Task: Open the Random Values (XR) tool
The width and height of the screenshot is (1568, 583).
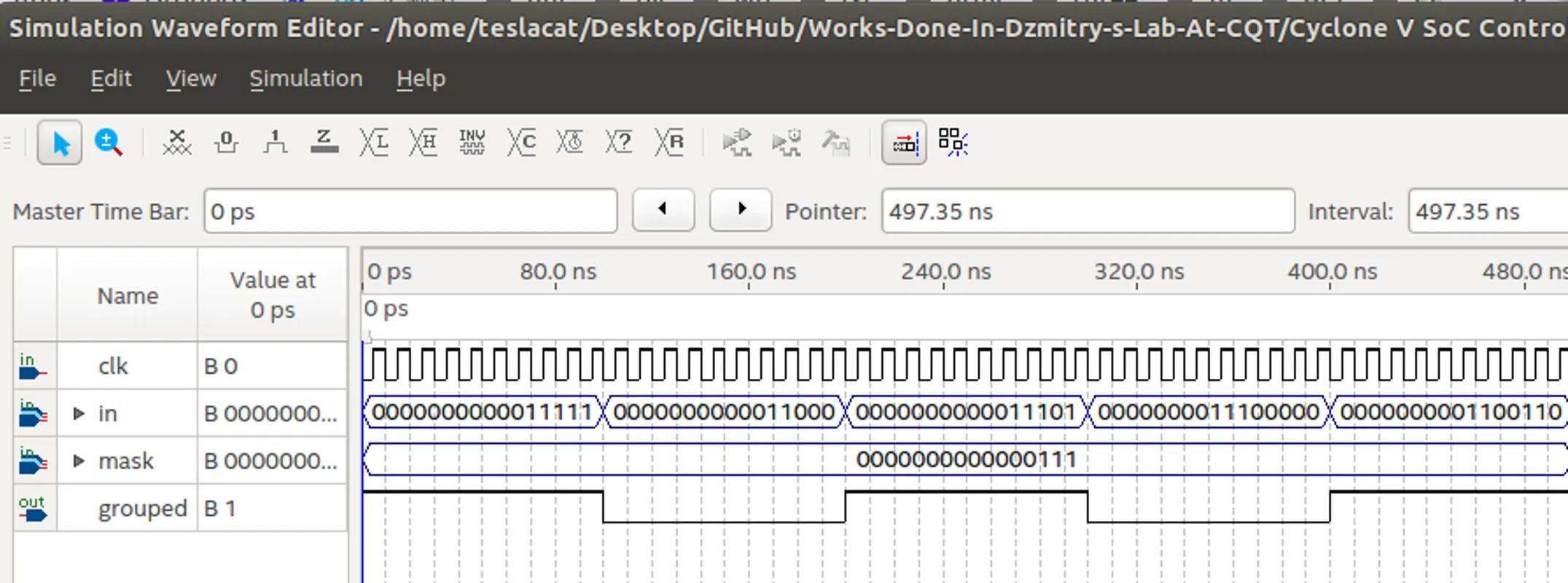Action: pyautogui.click(x=669, y=143)
